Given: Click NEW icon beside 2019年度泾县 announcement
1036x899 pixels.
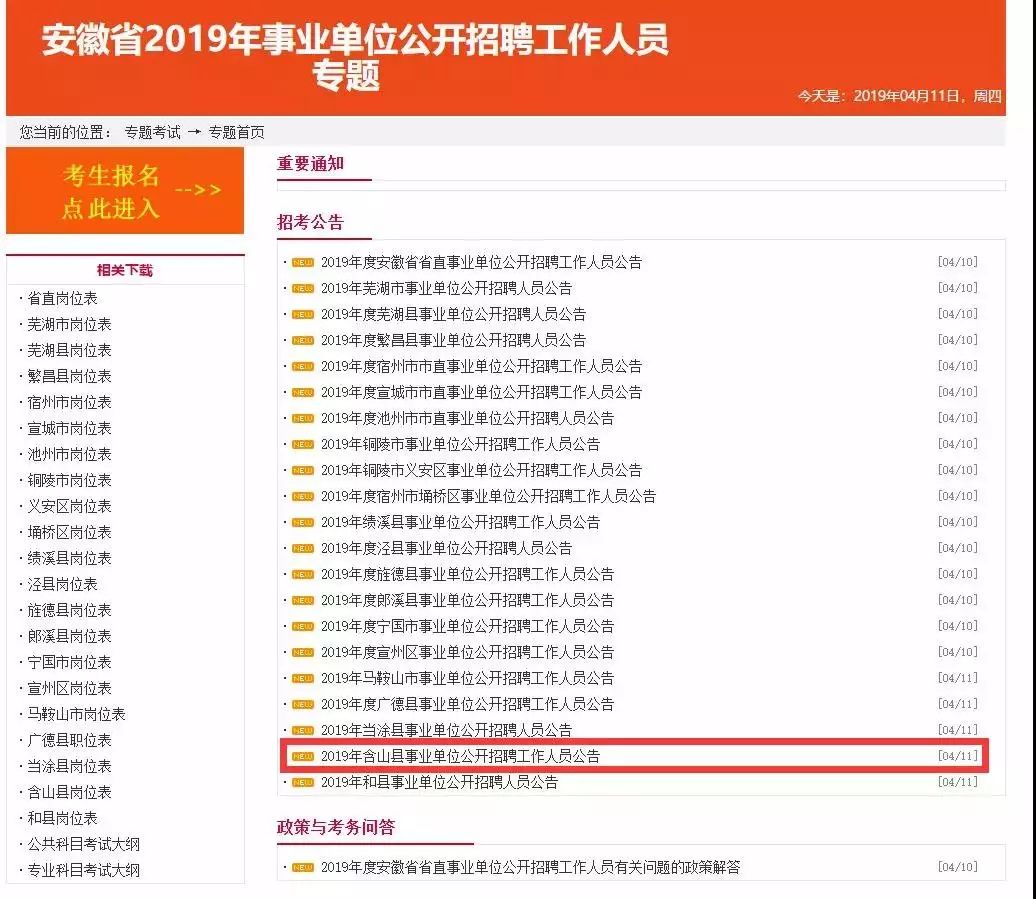Looking at the screenshot, I should coord(302,548).
